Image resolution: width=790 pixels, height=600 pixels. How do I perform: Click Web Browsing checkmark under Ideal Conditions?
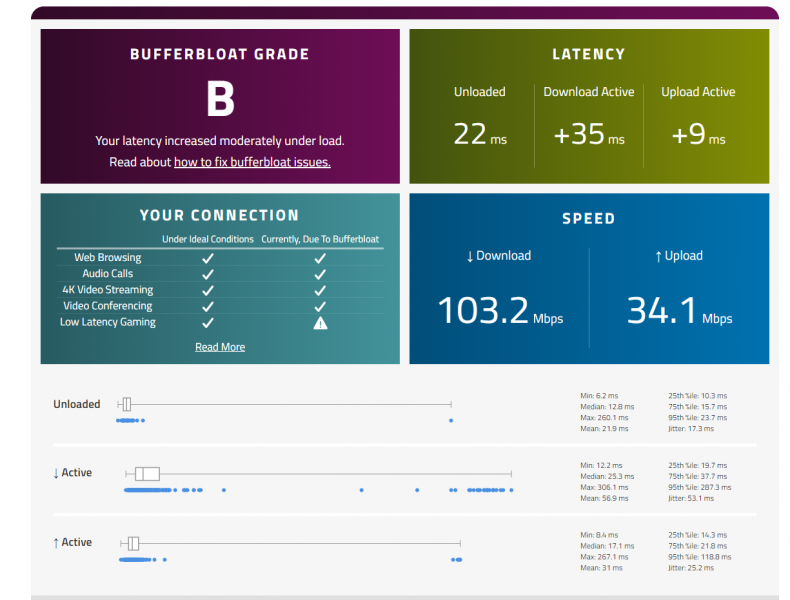pyautogui.click(x=208, y=258)
